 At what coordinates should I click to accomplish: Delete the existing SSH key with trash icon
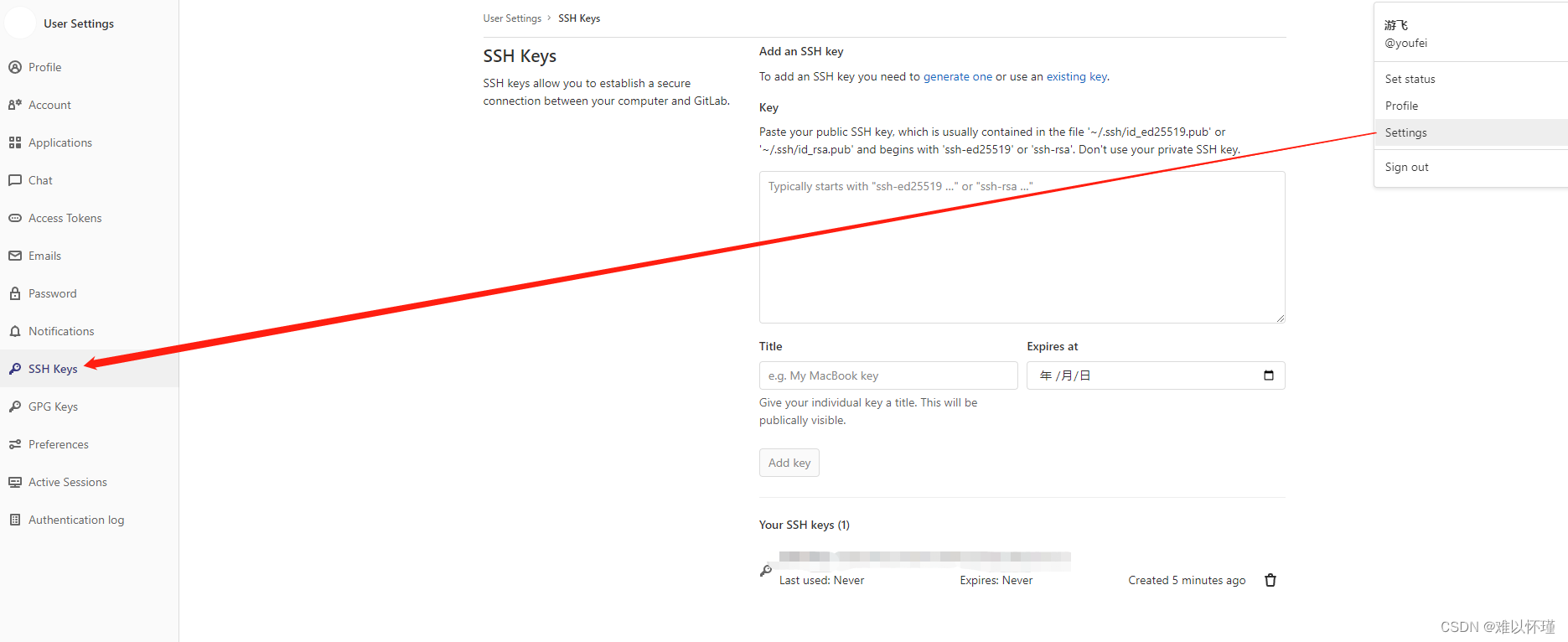(1270, 580)
